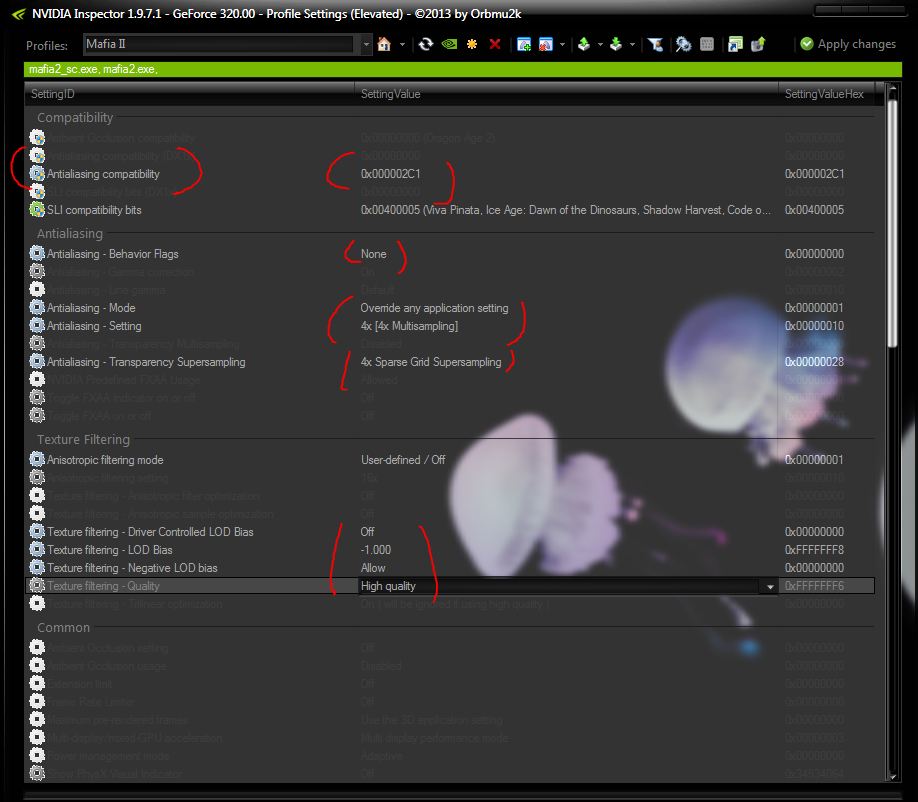Click the Mafia II profile name field
The height and width of the screenshot is (802, 918).
click(x=219, y=44)
